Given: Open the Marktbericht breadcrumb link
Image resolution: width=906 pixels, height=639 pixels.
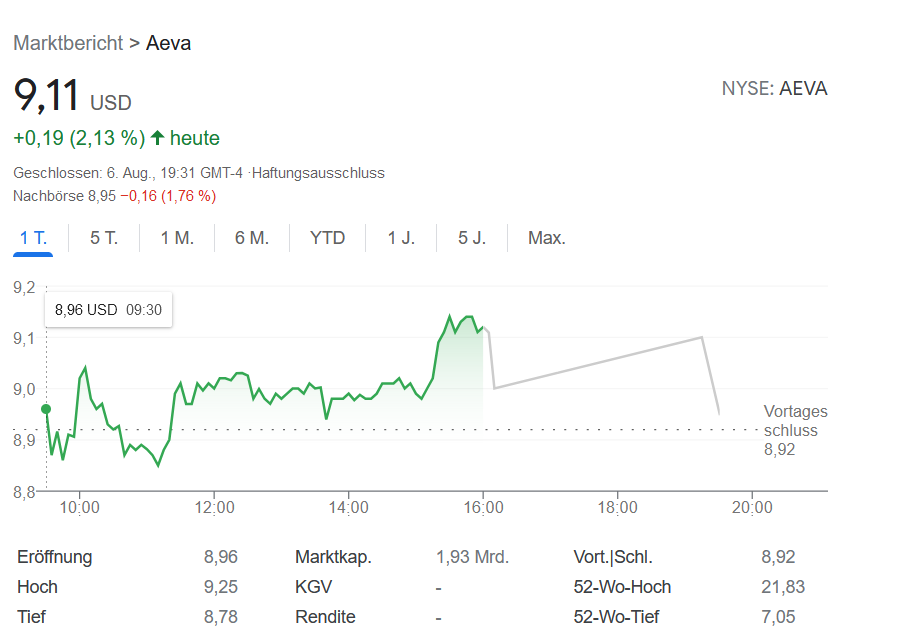Looking at the screenshot, I should point(67,43).
